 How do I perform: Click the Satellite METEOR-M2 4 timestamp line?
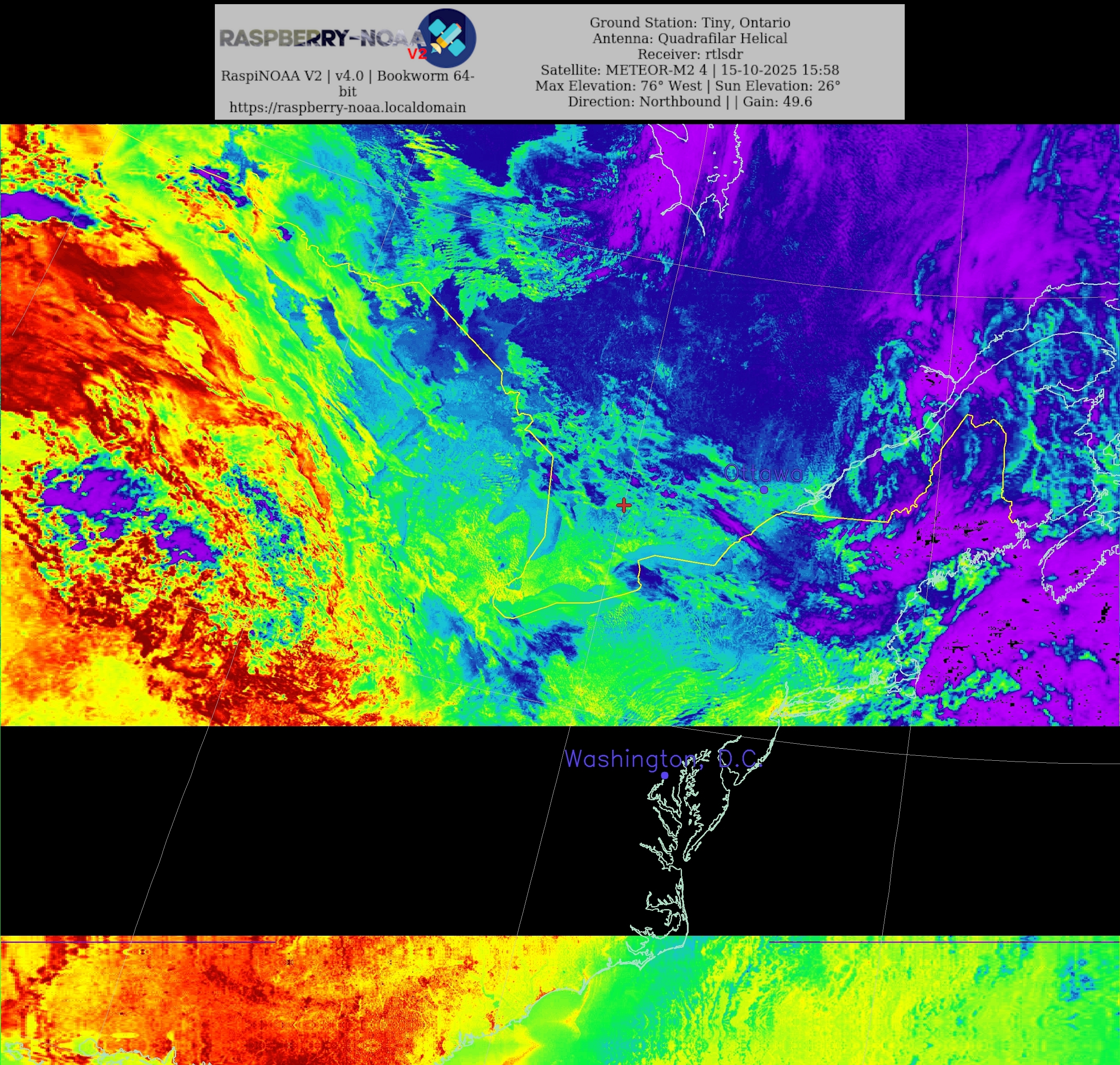[690, 70]
